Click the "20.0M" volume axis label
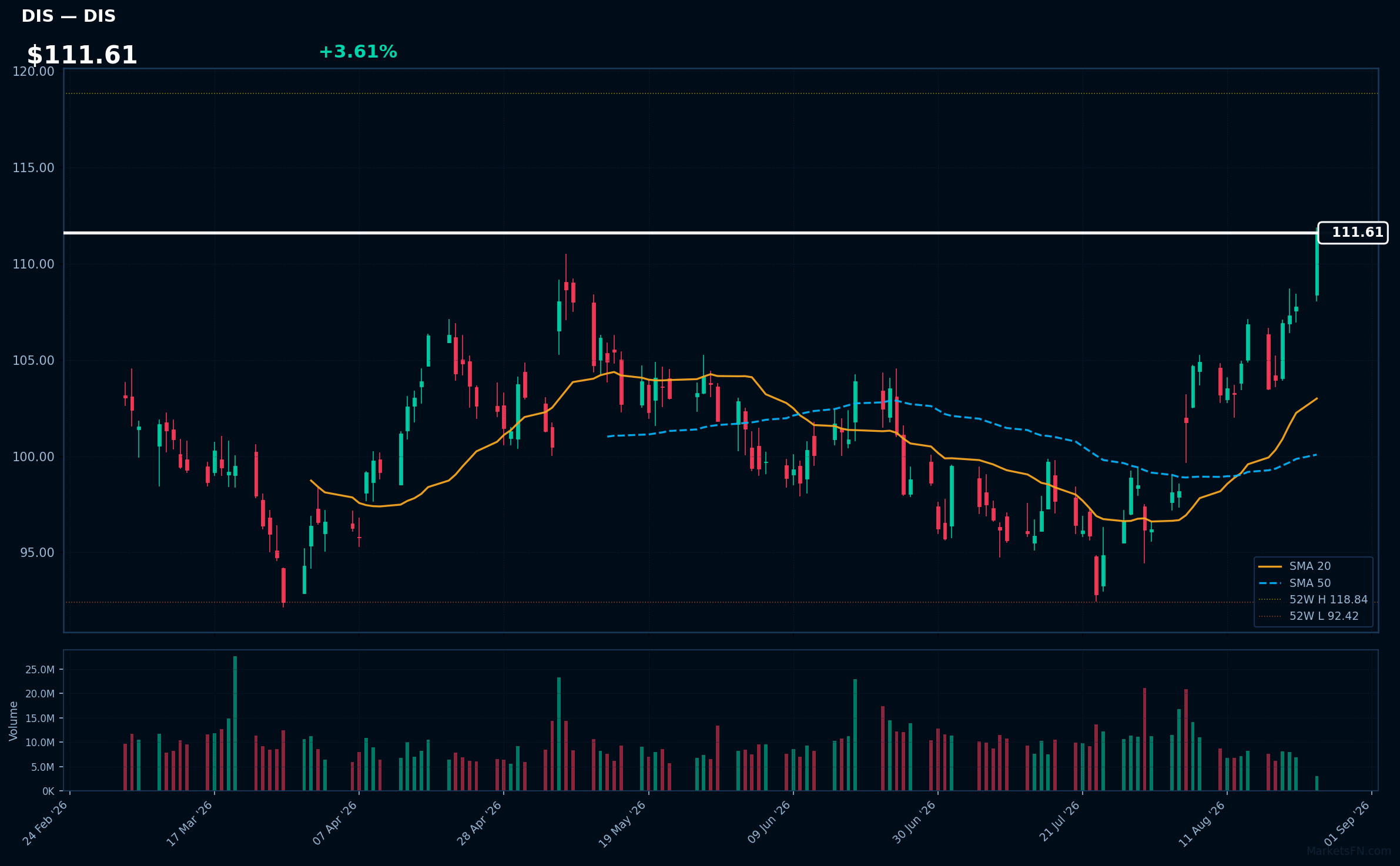Viewport: 1400px width, 866px height. point(40,694)
